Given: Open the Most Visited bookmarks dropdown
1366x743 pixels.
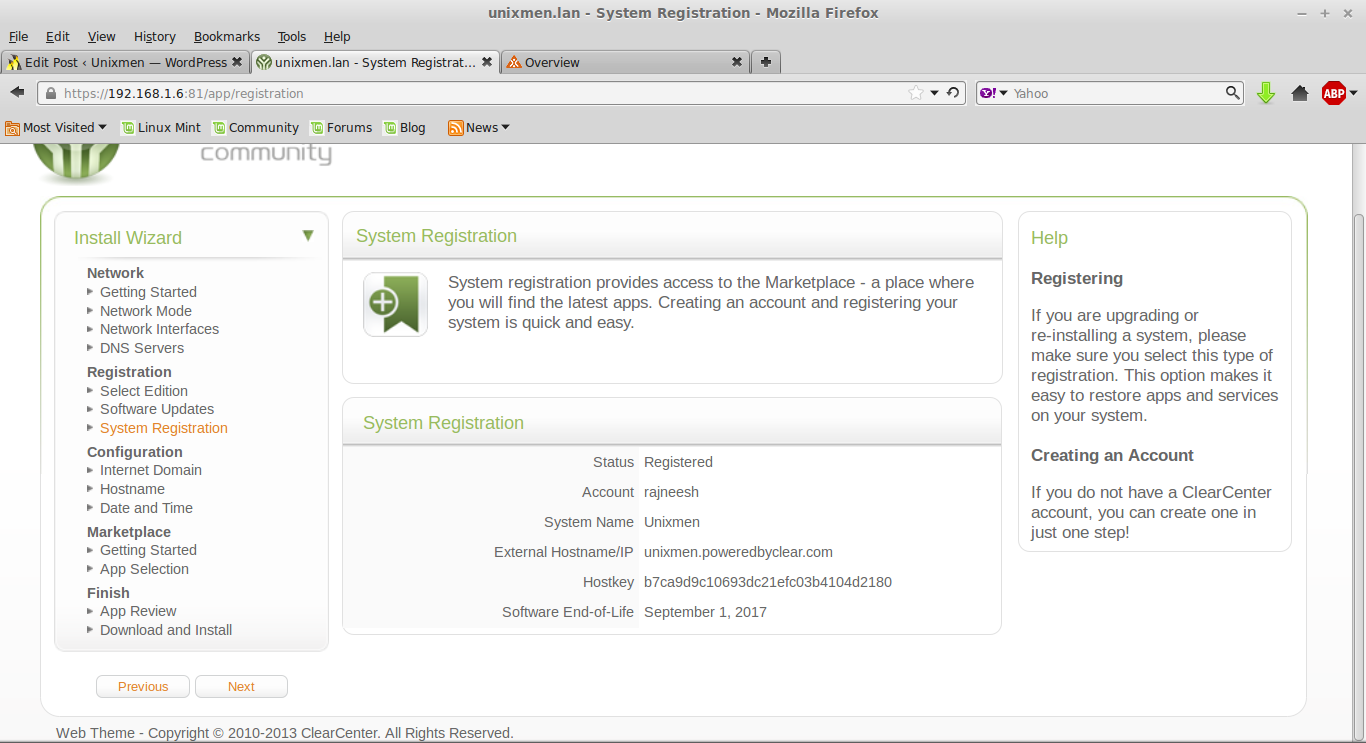Looking at the screenshot, I should 56,127.
